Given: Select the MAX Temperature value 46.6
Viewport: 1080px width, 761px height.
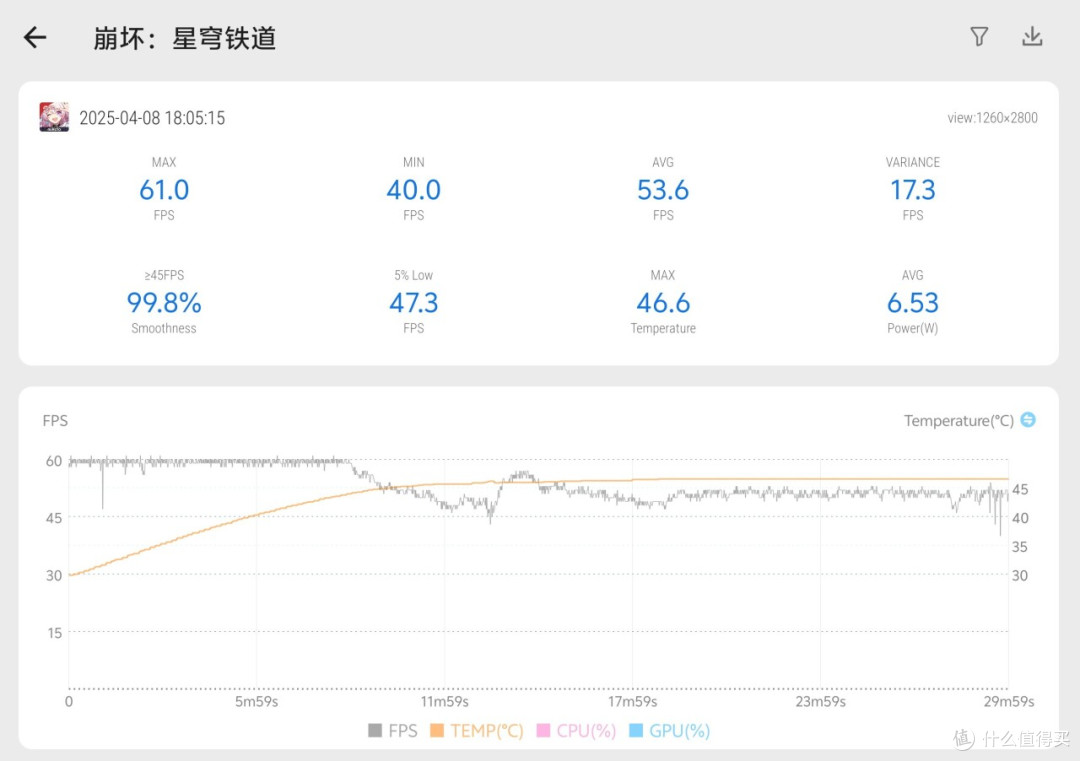Looking at the screenshot, I should tap(663, 302).
